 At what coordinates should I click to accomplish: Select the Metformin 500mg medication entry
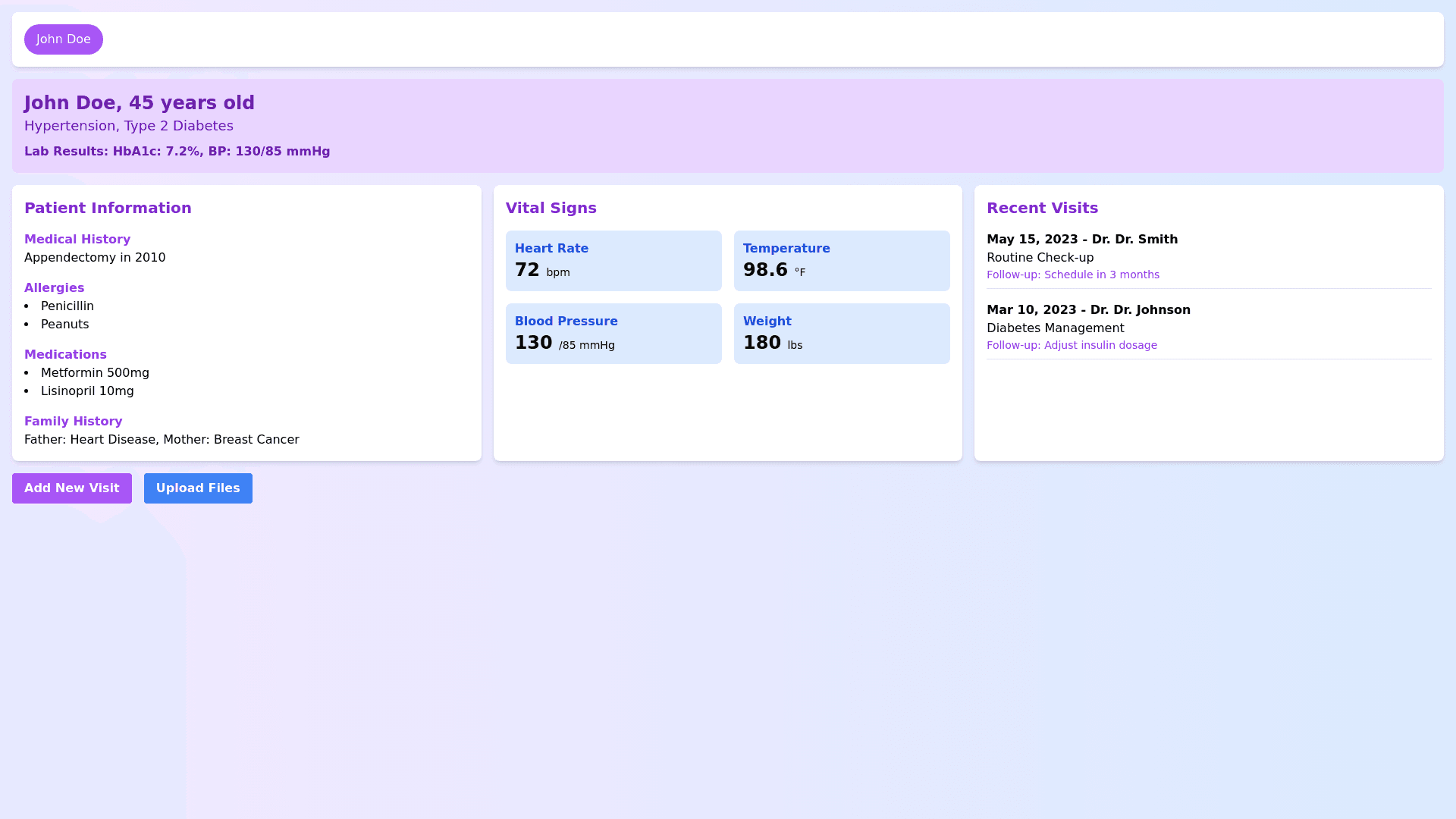pos(95,373)
